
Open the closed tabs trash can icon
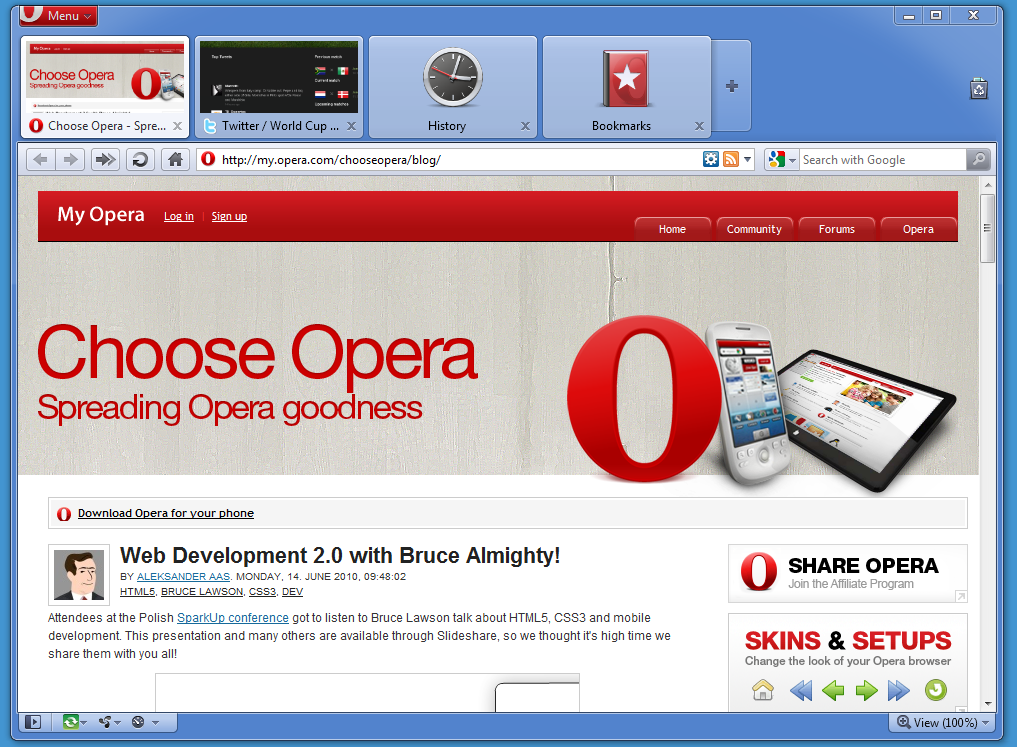pyautogui.click(x=978, y=88)
